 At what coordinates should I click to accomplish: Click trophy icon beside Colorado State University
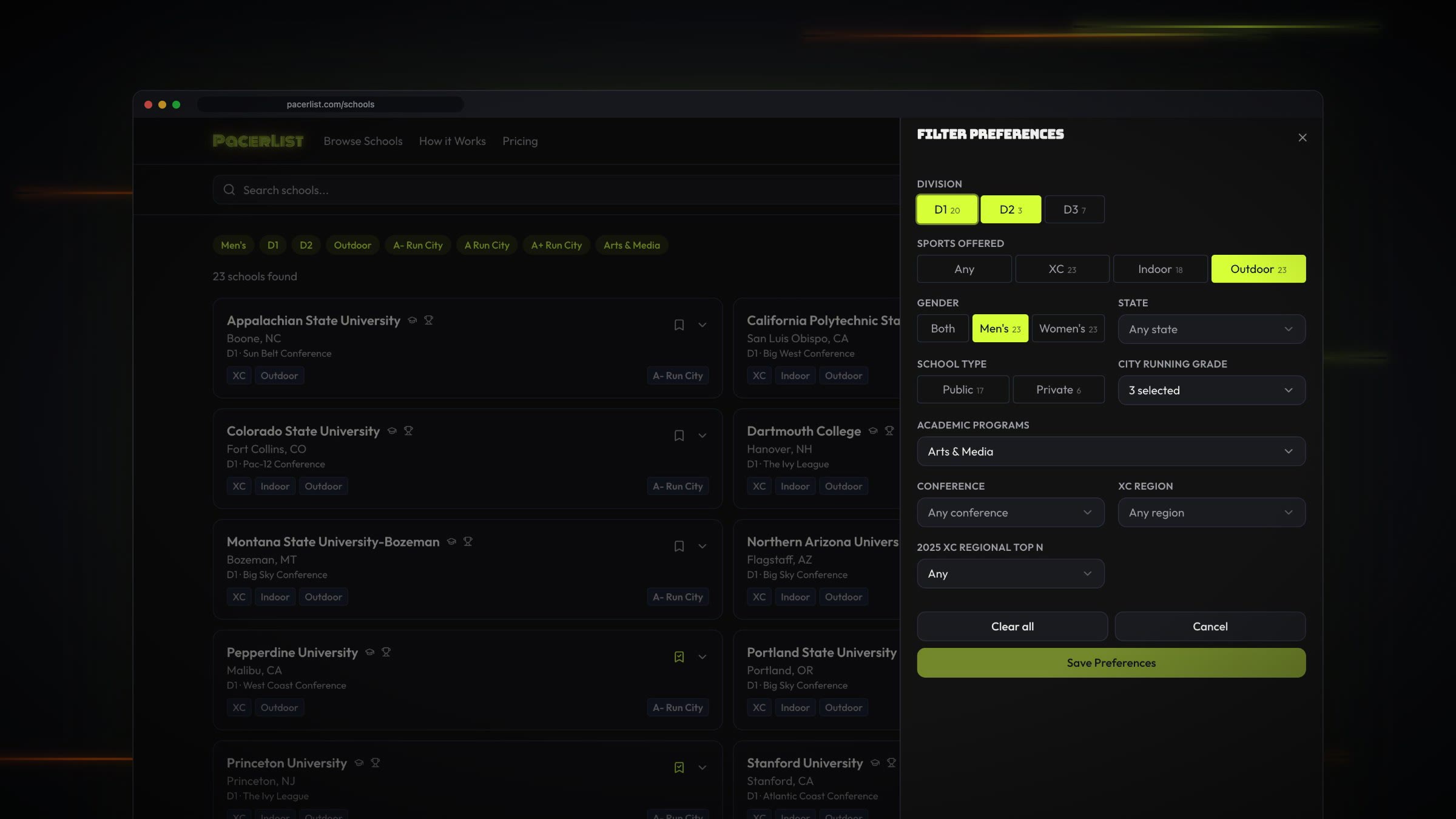pos(408,431)
